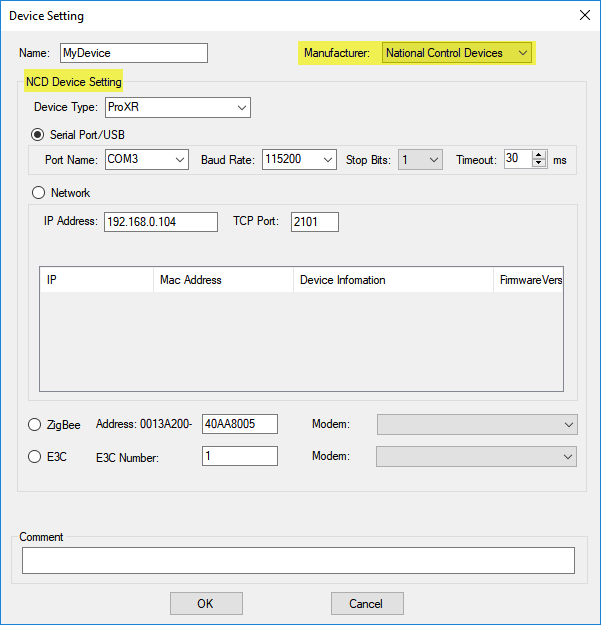Screen dimensions: 601x625
Task: Choose the ZigBee connection option
Action: (x=34, y=425)
